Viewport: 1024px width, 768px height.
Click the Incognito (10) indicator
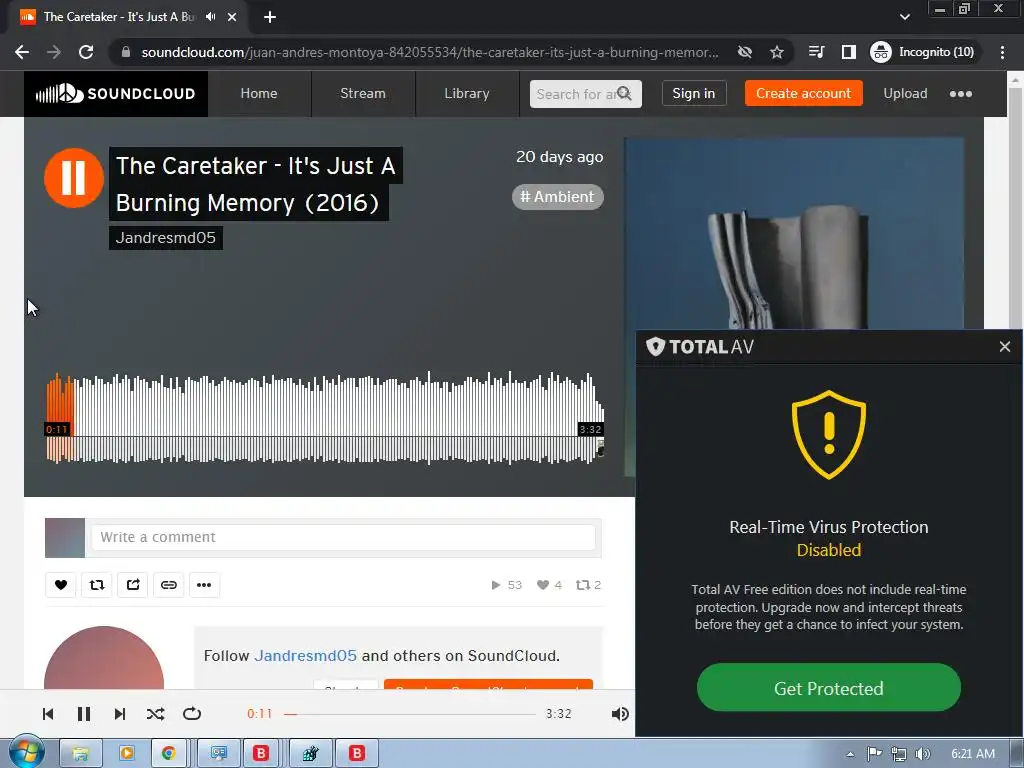(923, 52)
